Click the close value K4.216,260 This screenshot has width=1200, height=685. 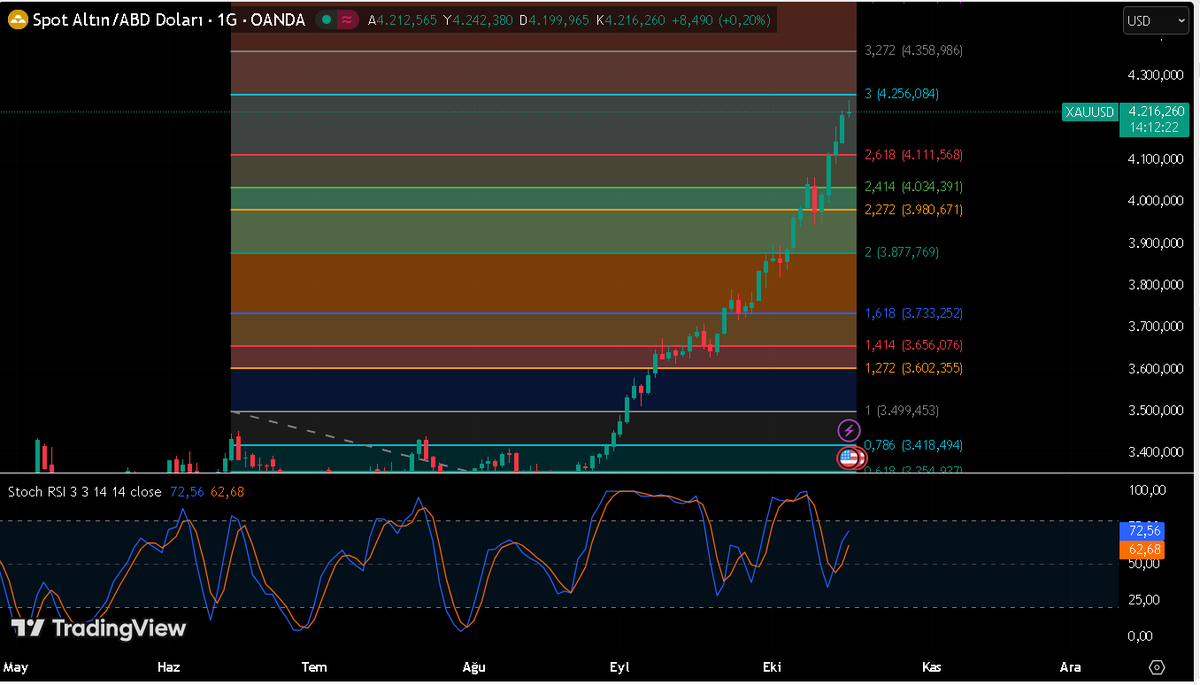click(632, 20)
